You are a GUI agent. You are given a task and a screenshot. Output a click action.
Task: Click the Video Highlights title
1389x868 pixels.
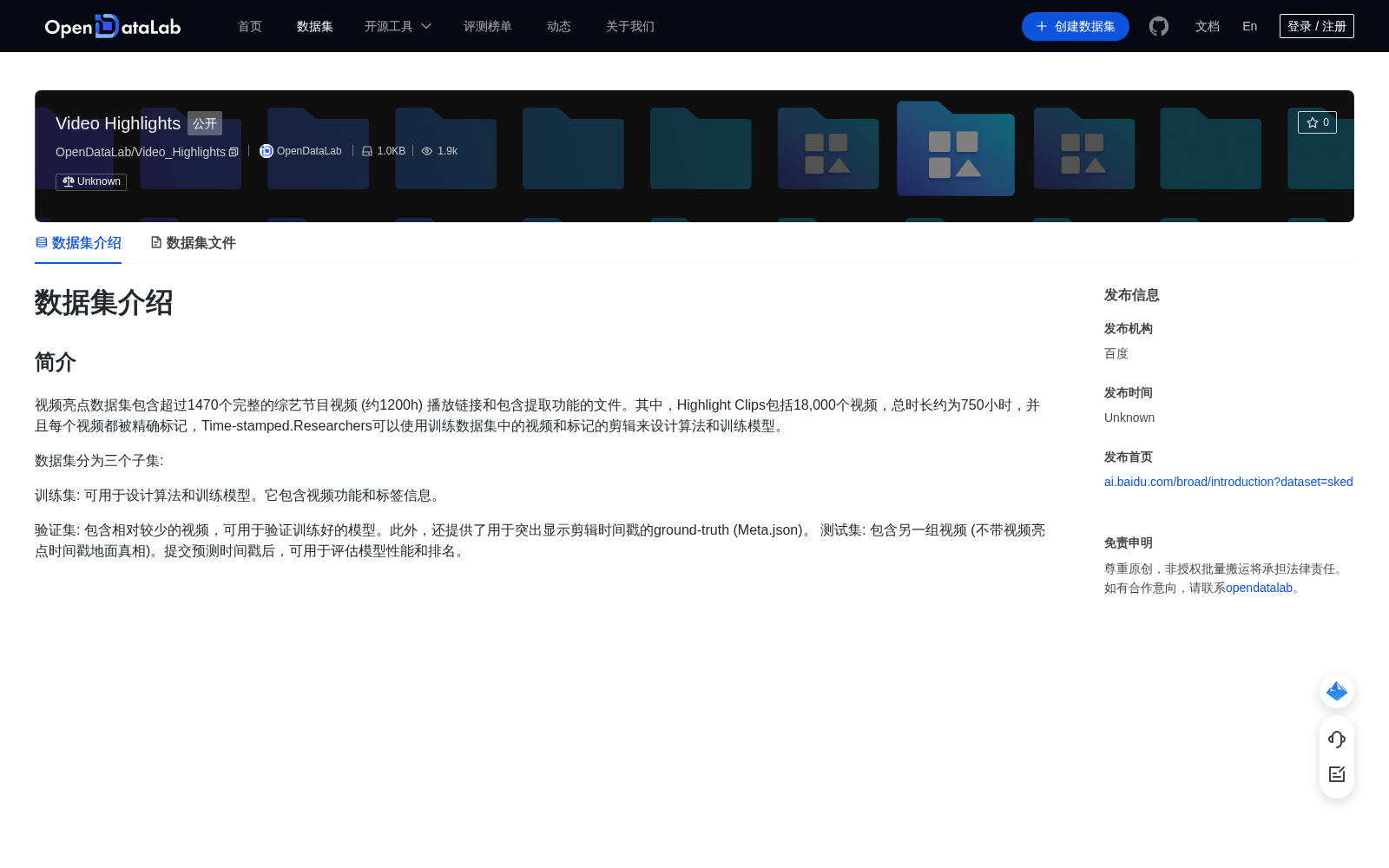pyautogui.click(x=118, y=123)
